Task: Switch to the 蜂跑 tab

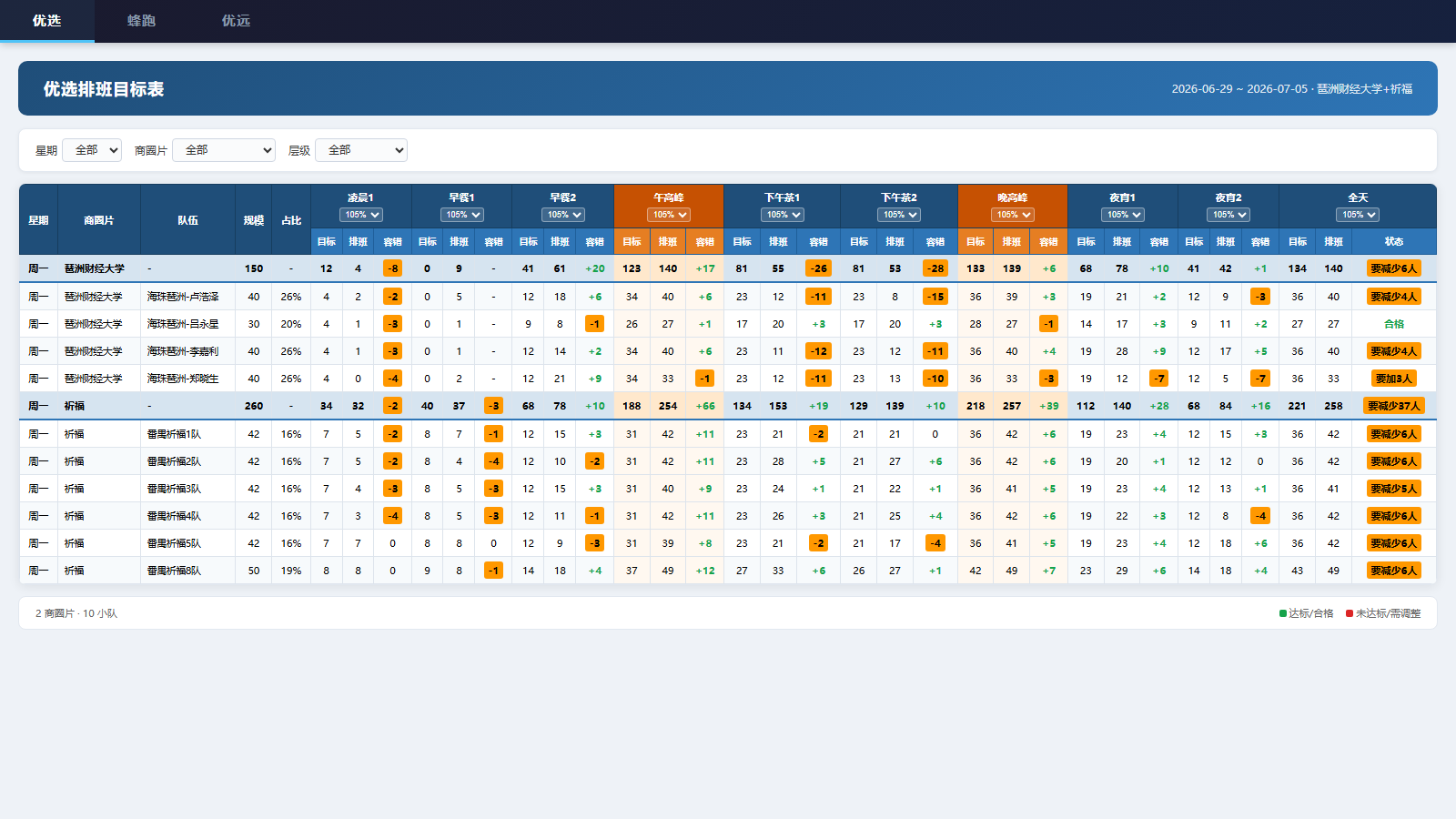Action: 141,20
